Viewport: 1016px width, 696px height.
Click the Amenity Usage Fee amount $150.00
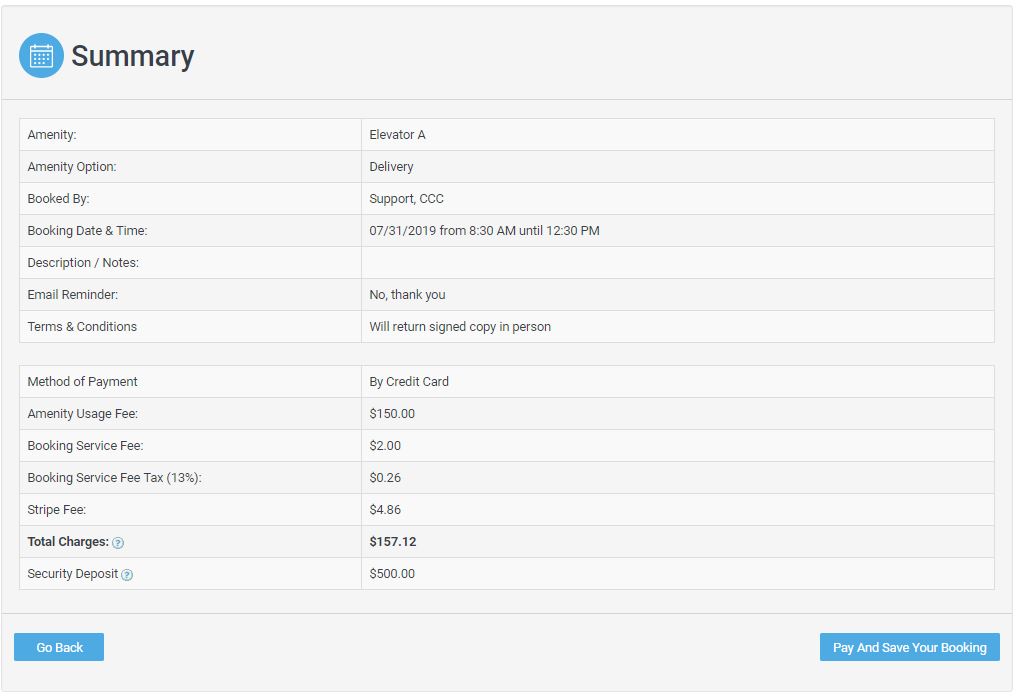[391, 413]
